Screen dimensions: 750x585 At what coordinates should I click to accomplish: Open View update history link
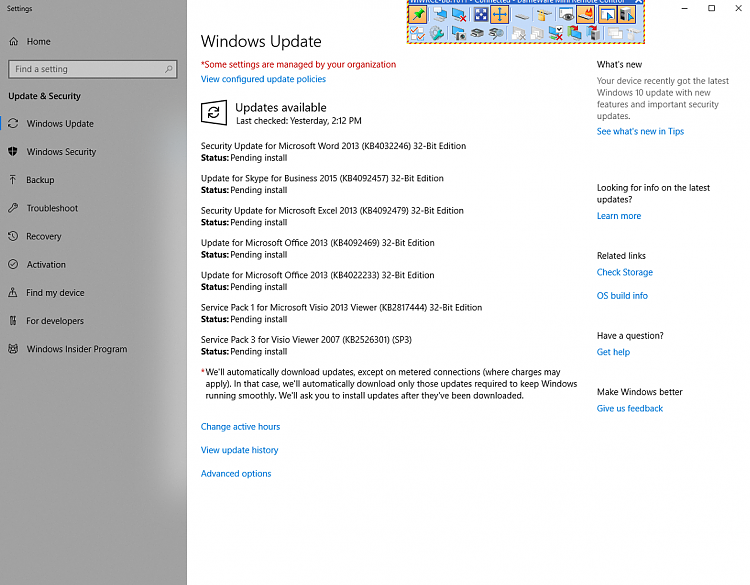[x=239, y=450]
